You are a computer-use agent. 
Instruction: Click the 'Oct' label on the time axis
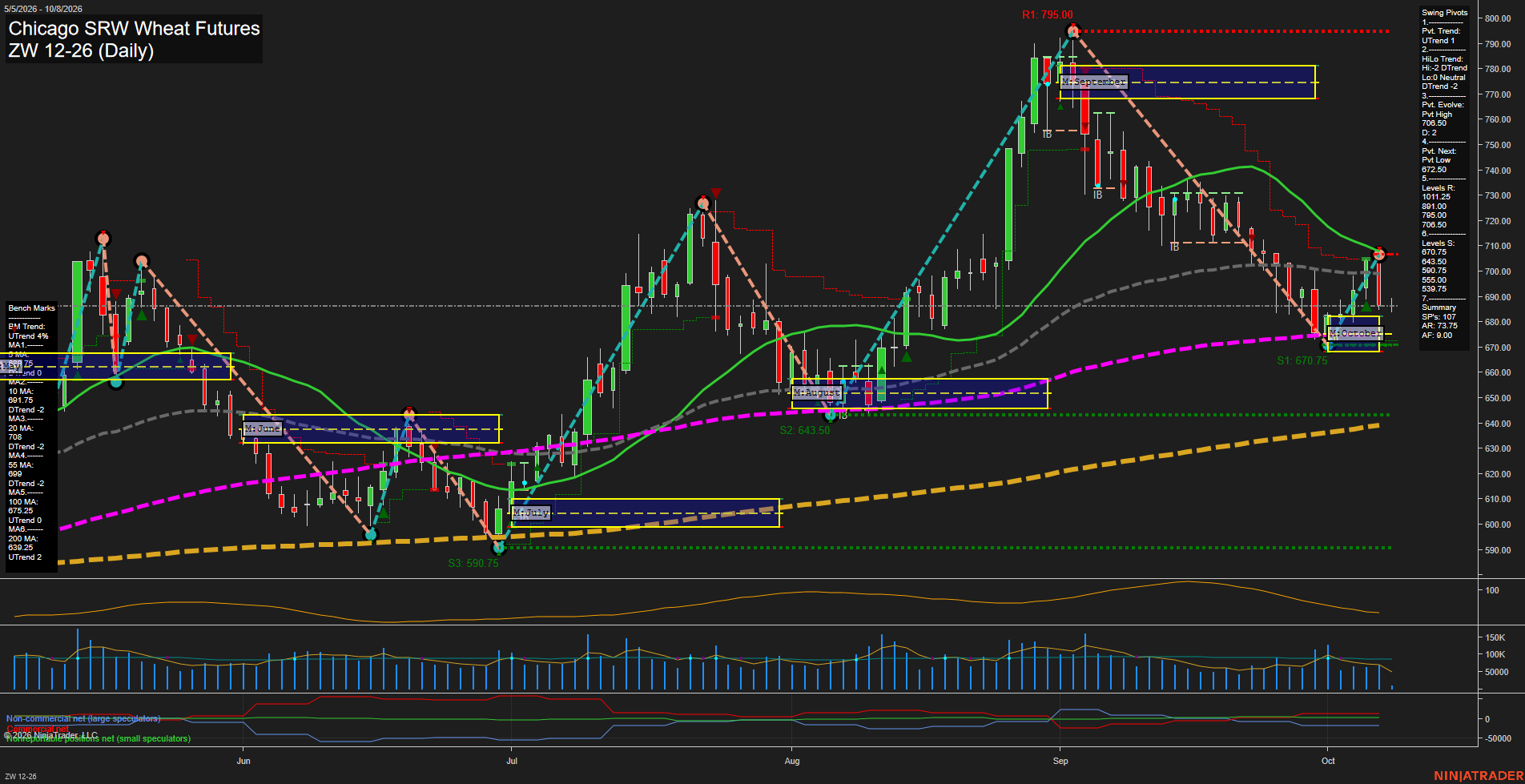tap(1328, 761)
